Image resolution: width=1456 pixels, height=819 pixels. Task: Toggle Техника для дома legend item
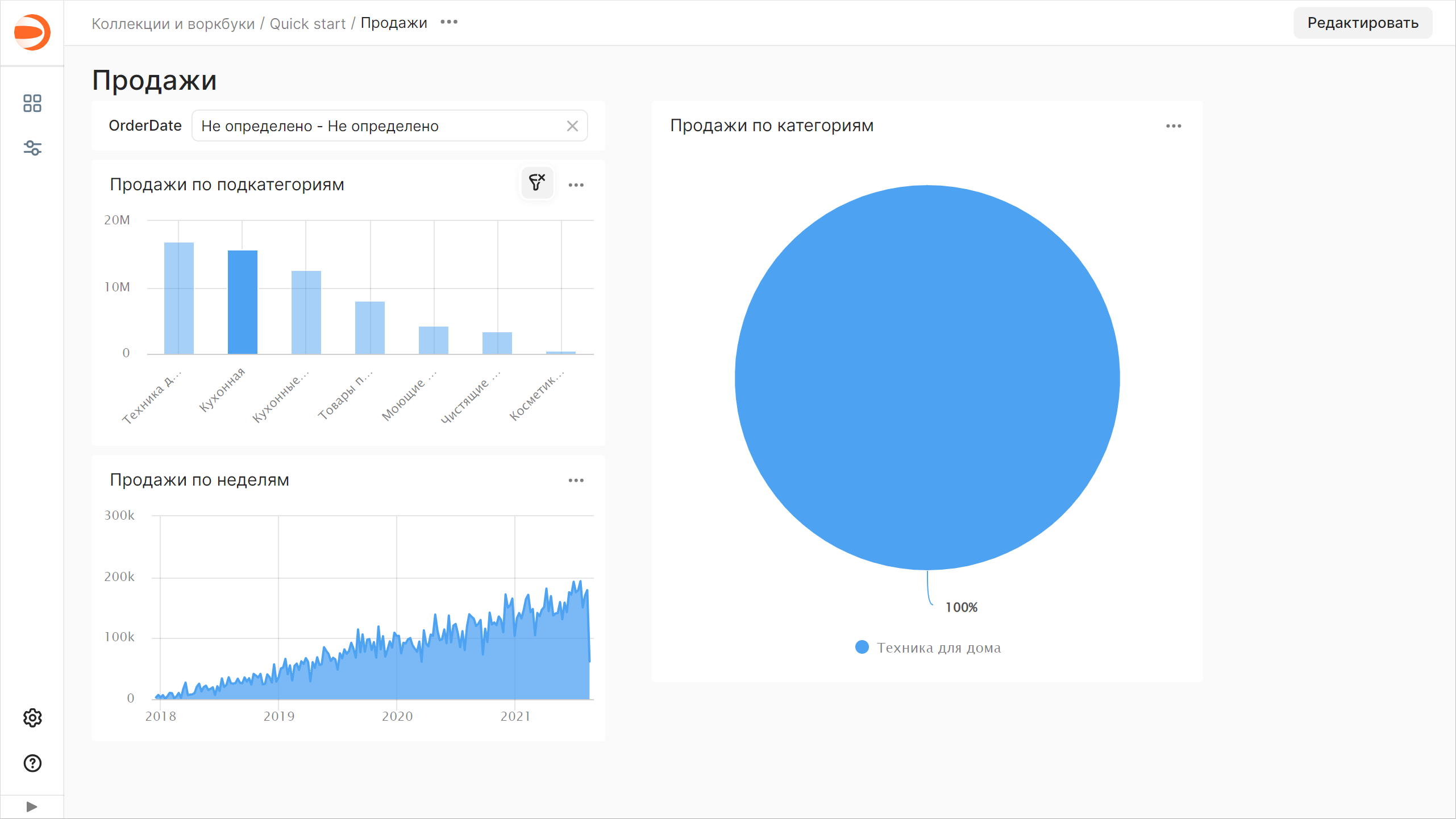pyautogui.click(x=928, y=647)
